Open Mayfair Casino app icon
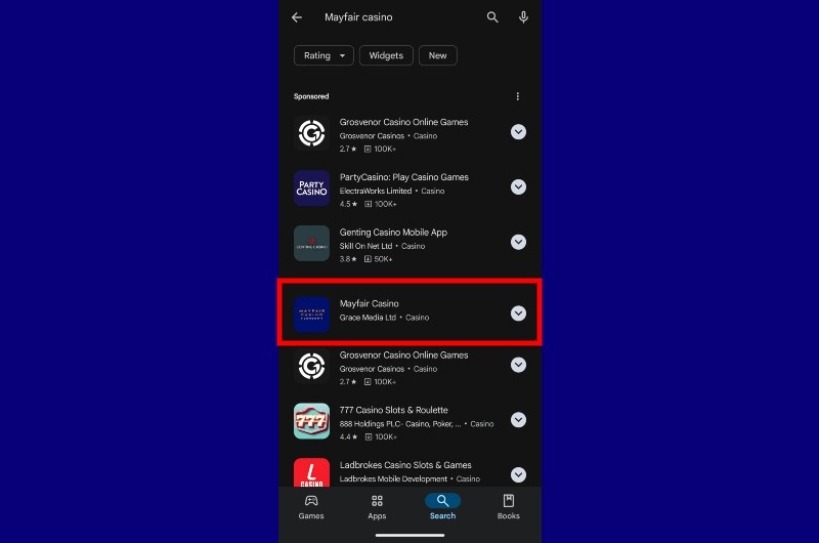819x543 pixels. (x=312, y=314)
